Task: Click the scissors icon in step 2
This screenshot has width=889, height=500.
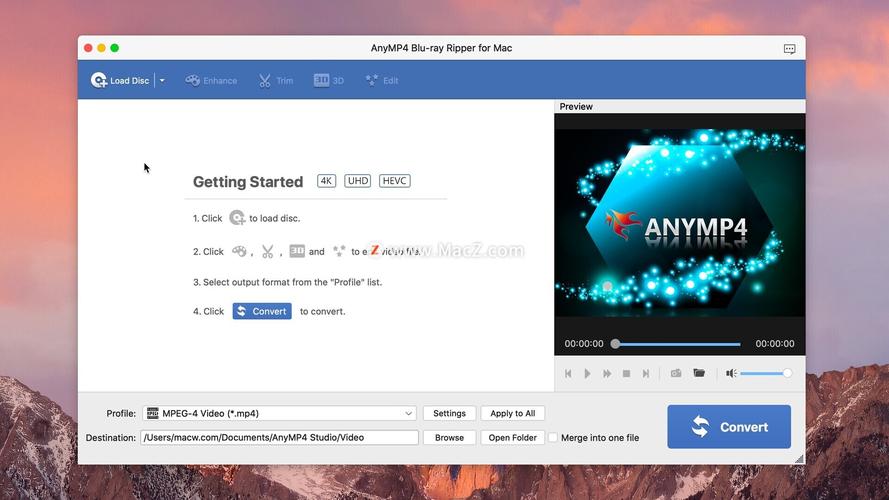Action: tap(268, 251)
